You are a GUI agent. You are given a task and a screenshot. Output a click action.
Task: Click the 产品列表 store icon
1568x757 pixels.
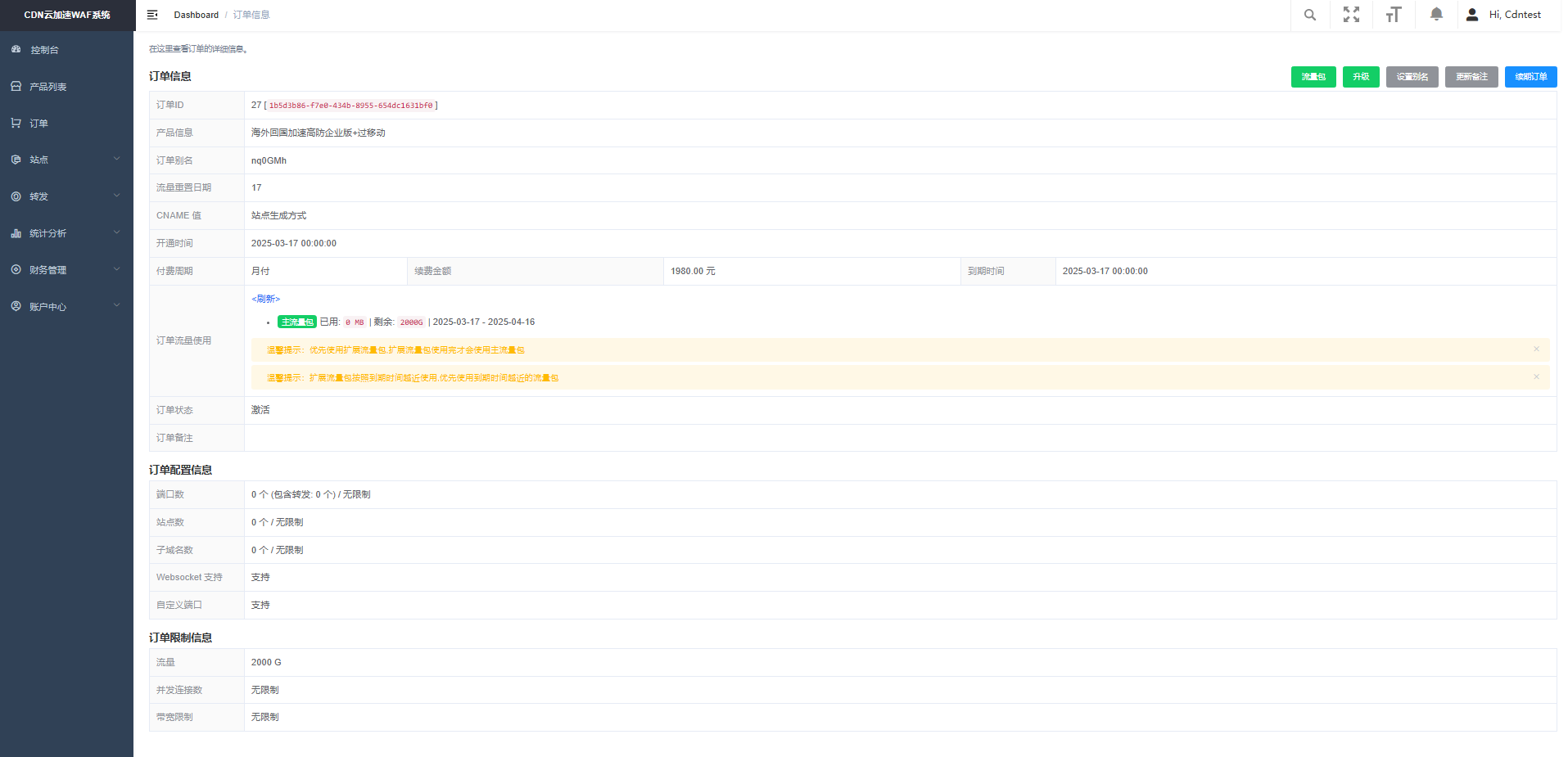[x=16, y=86]
